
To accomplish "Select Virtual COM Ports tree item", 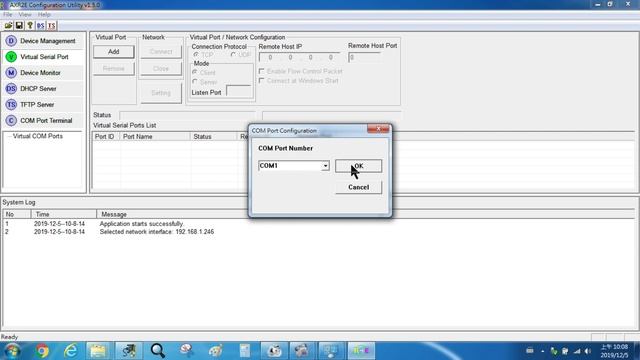I will tap(38, 136).
